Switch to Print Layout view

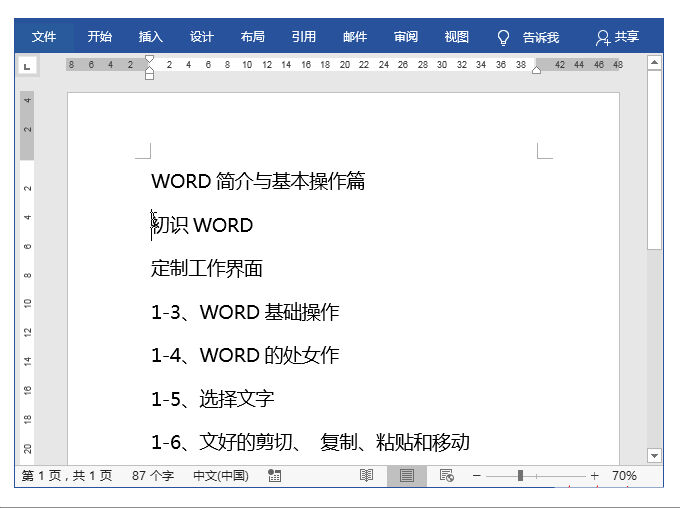point(406,476)
